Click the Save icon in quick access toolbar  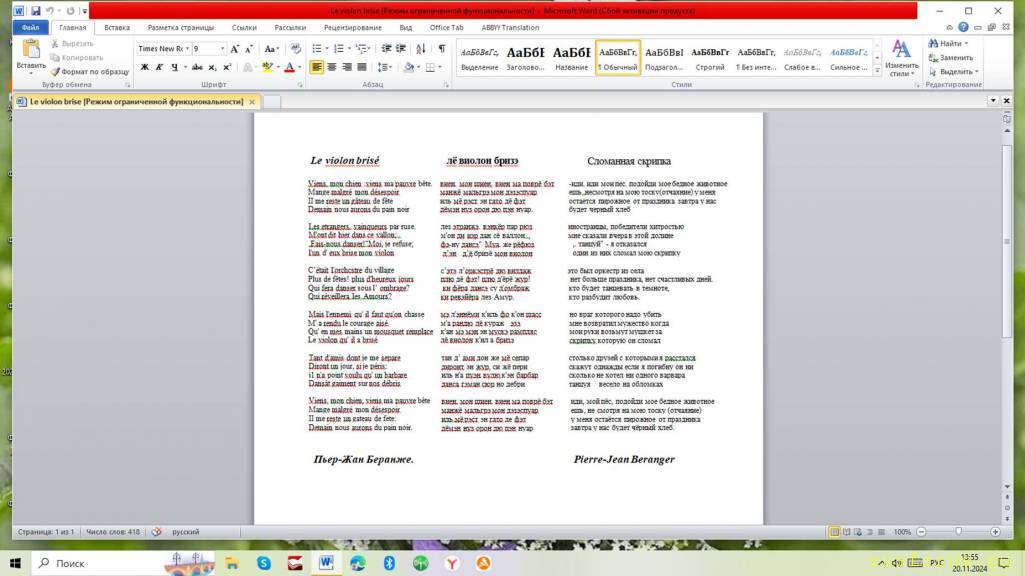(36, 11)
